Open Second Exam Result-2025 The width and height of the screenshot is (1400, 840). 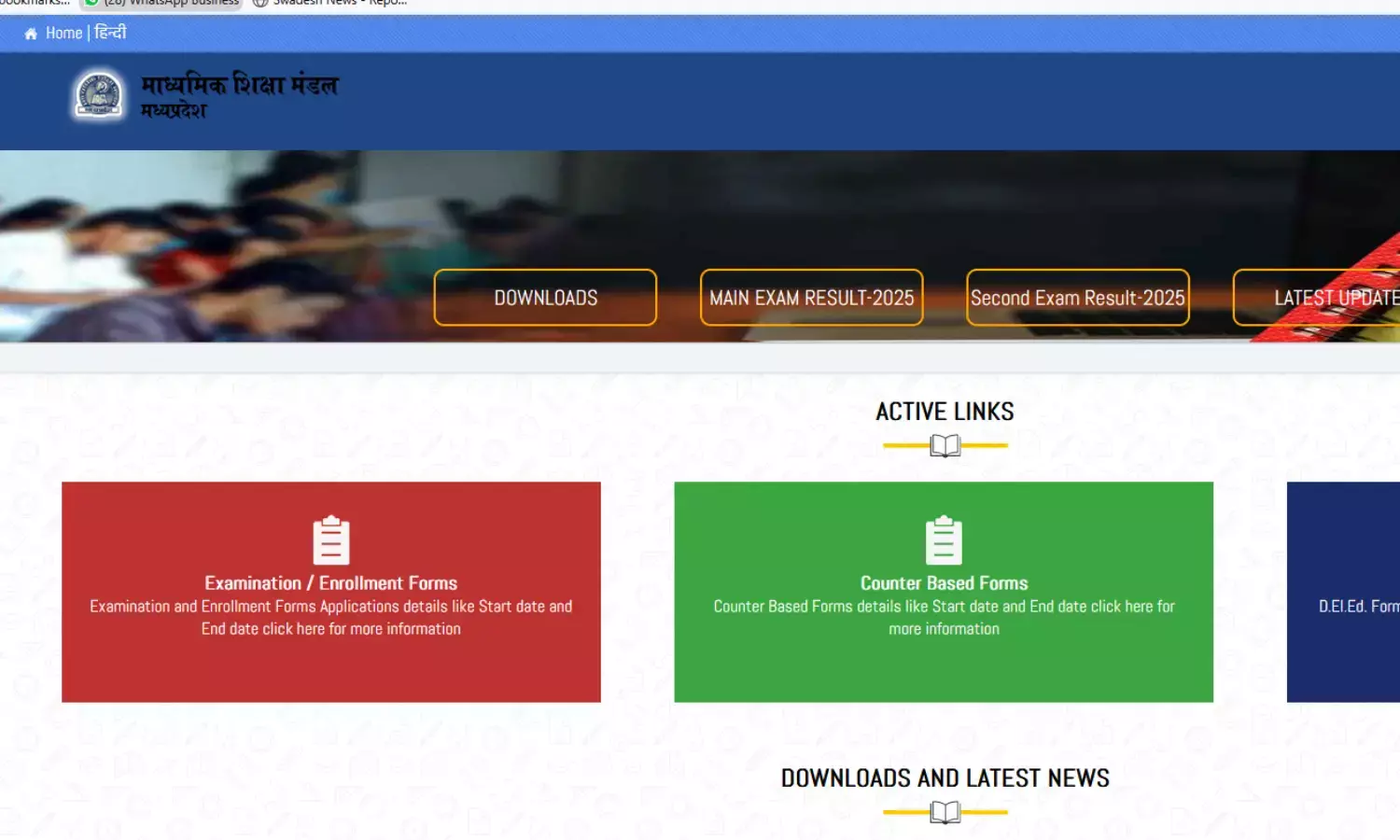click(1077, 298)
